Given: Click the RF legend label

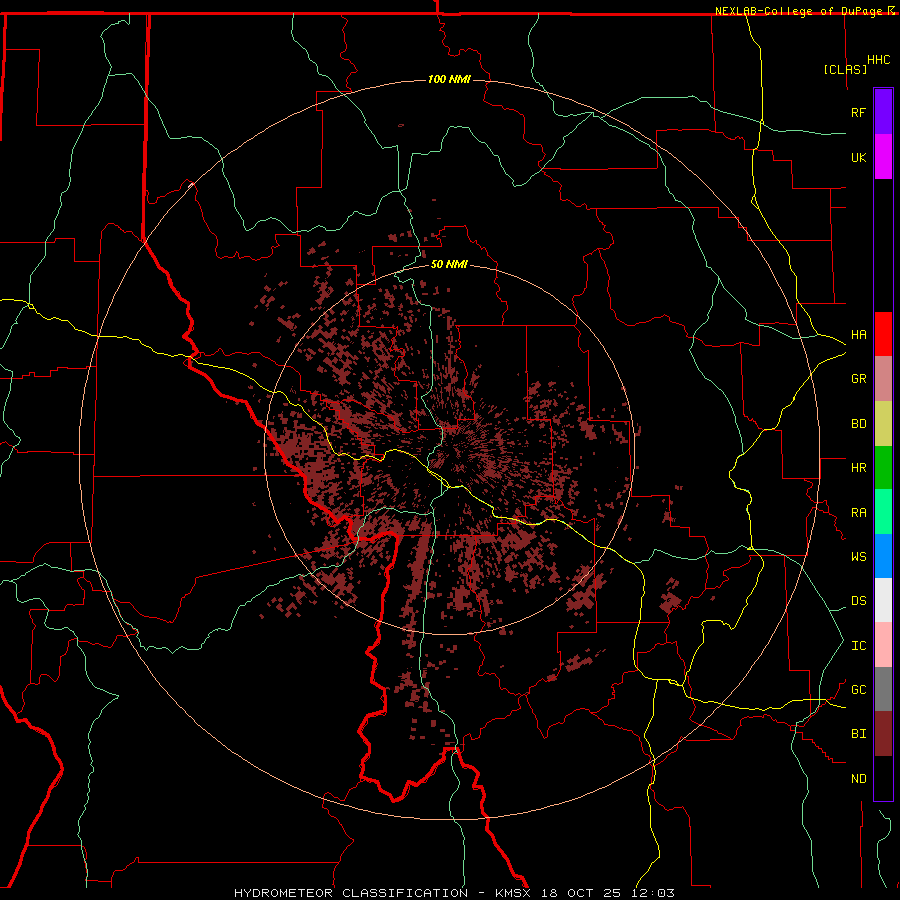Looking at the screenshot, I should 858,112.
